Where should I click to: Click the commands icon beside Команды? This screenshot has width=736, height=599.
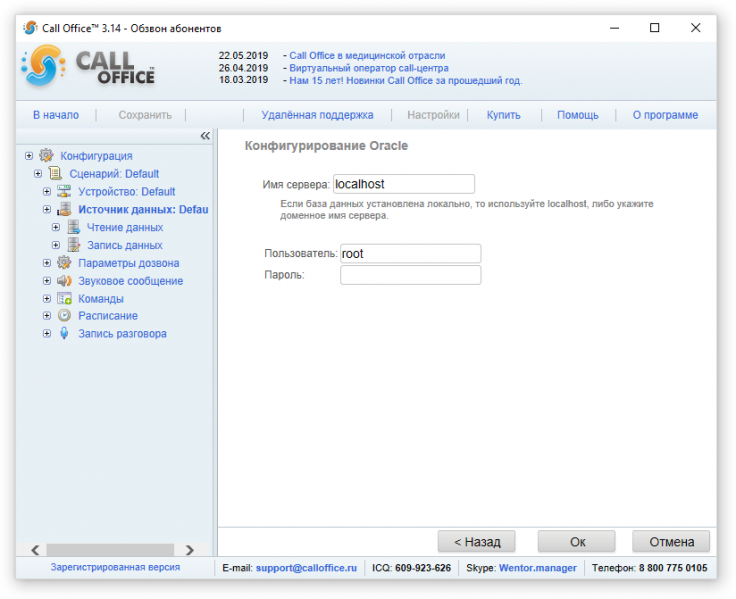[x=64, y=298]
